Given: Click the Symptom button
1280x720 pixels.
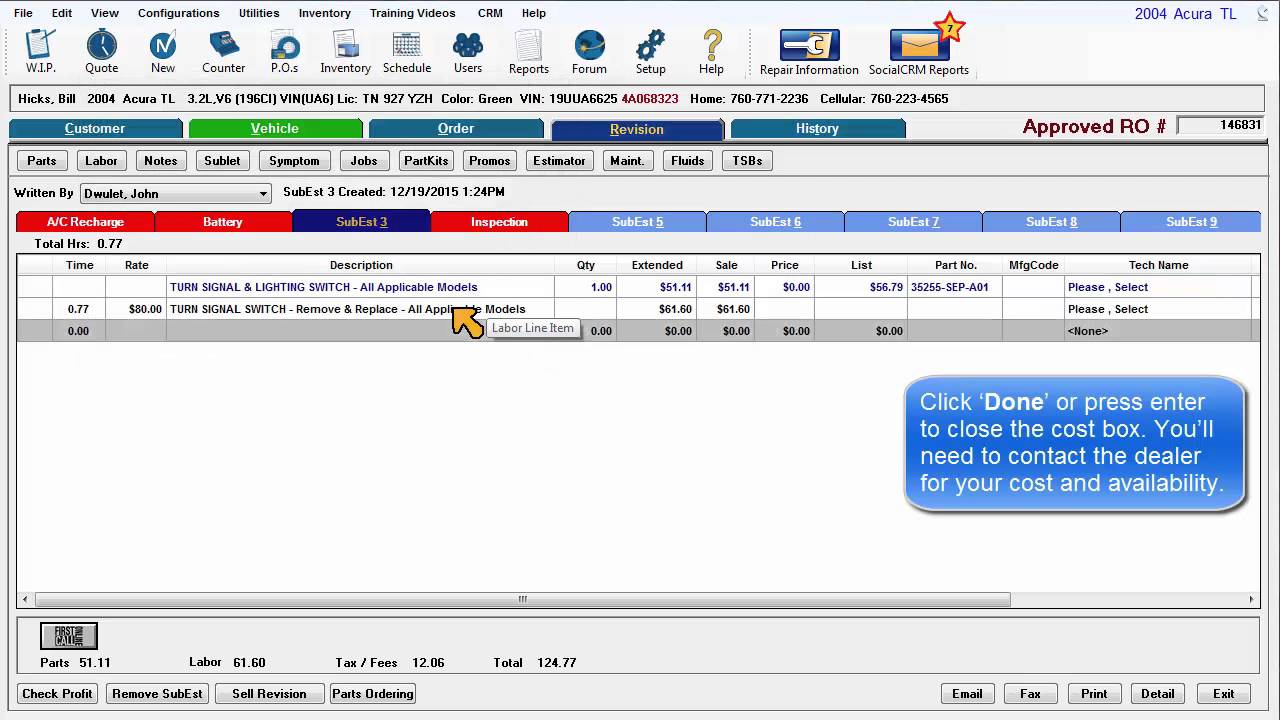Looking at the screenshot, I should click(294, 161).
